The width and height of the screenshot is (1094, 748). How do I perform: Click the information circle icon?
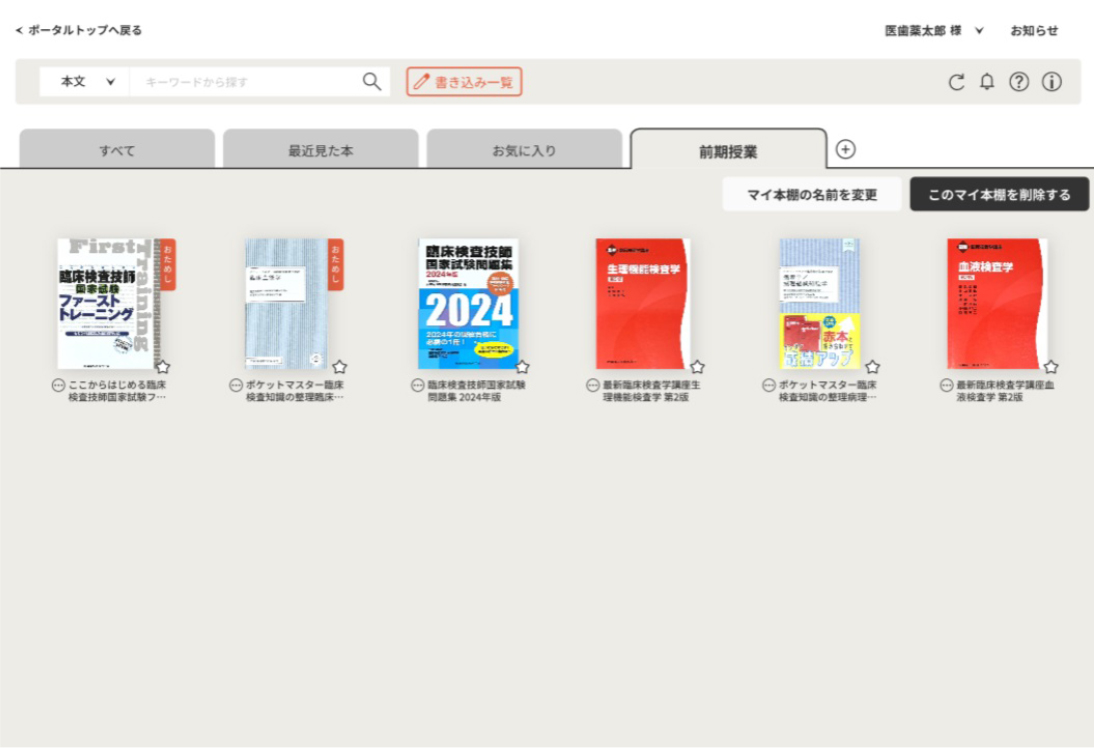click(1051, 82)
